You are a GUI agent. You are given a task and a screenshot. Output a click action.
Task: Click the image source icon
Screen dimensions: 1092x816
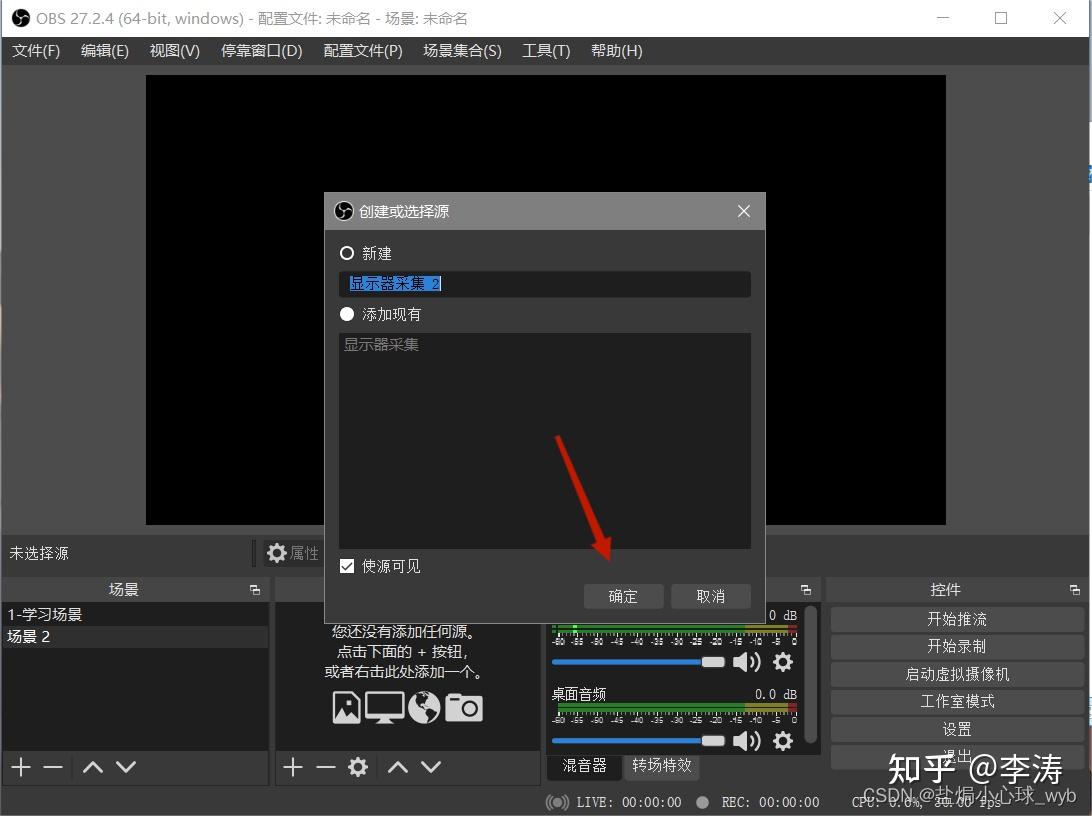(x=347, y=707)
